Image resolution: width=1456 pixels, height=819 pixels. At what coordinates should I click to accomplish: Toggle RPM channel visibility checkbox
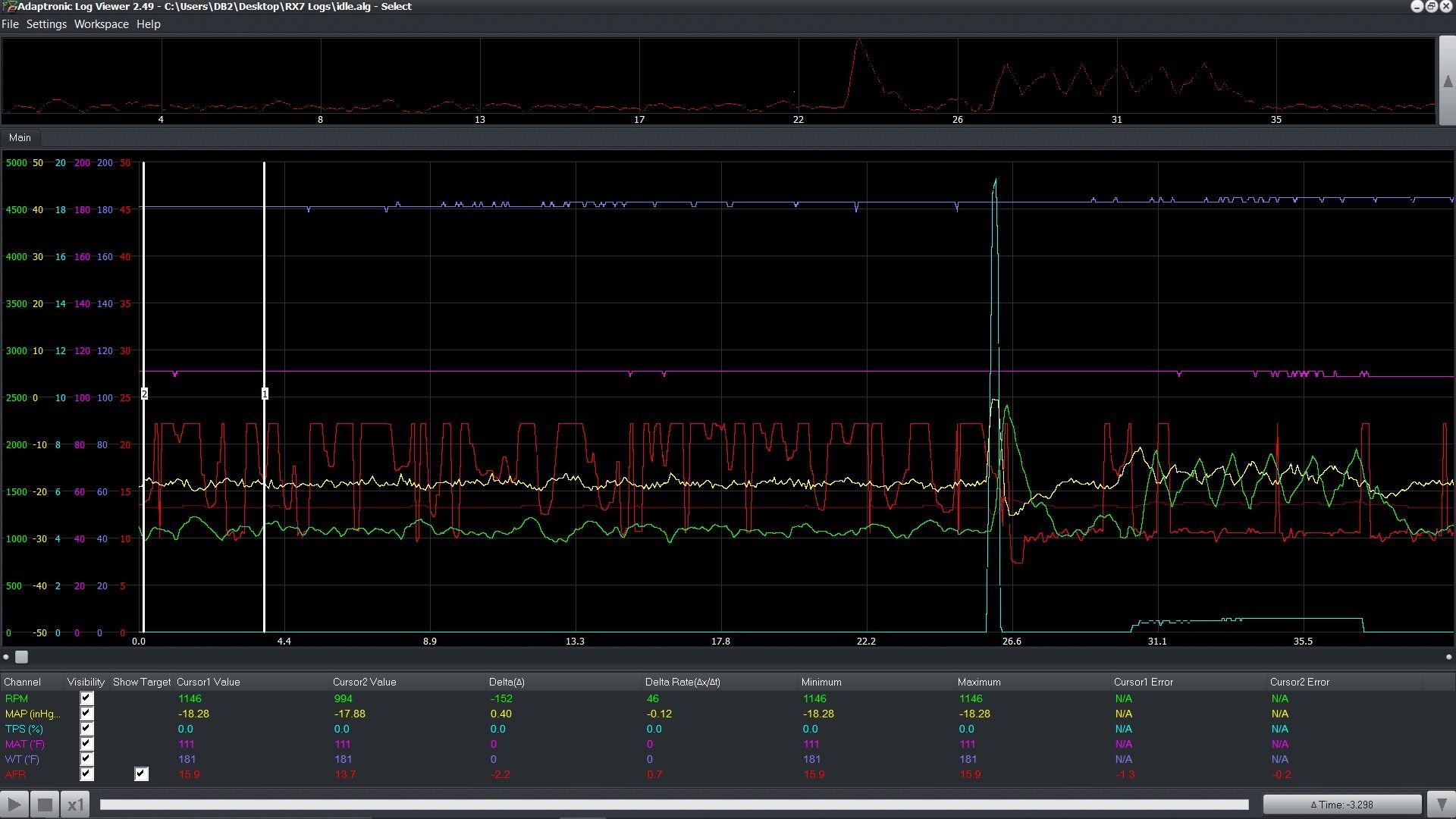tap(86, 698)
